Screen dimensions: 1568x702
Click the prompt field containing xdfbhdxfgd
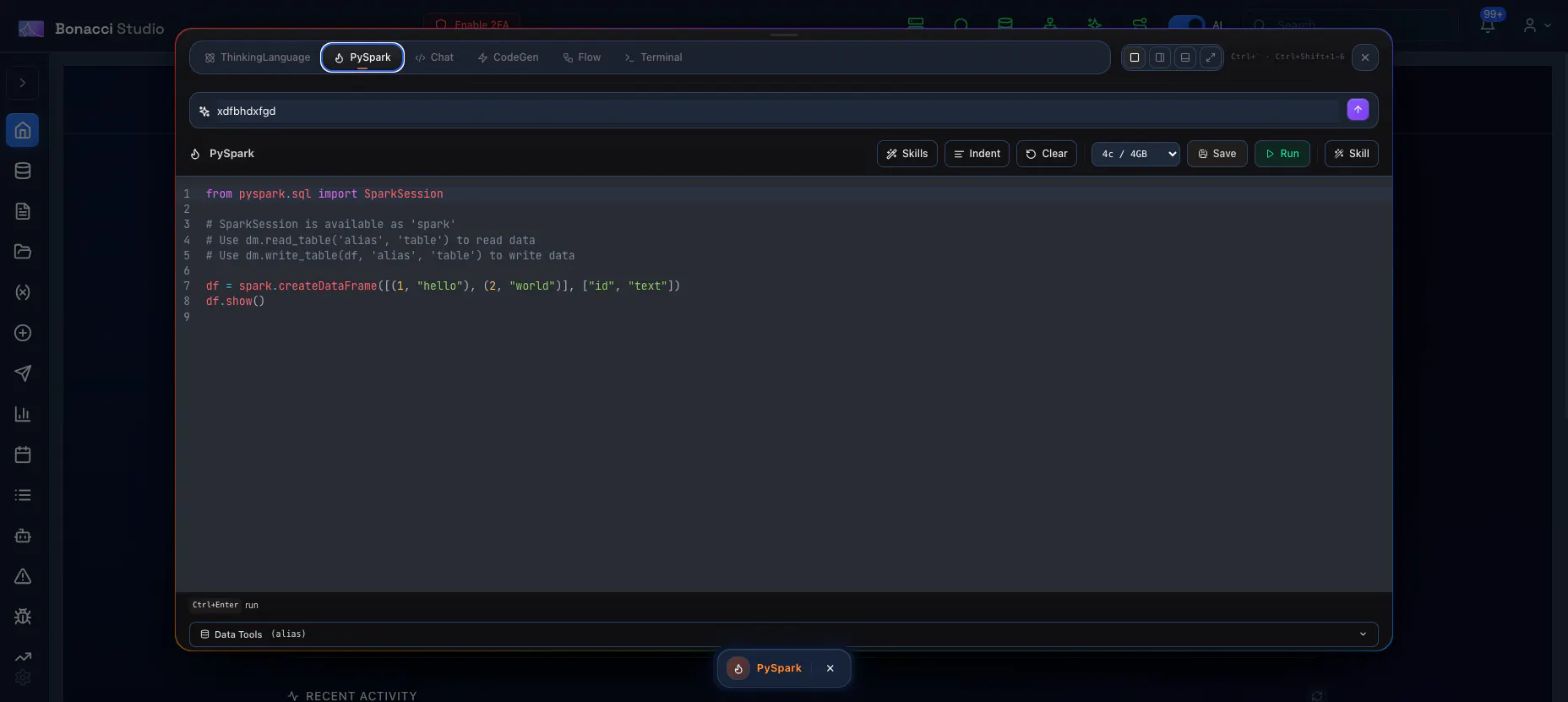pyautogui.click(x=776, y=111)
